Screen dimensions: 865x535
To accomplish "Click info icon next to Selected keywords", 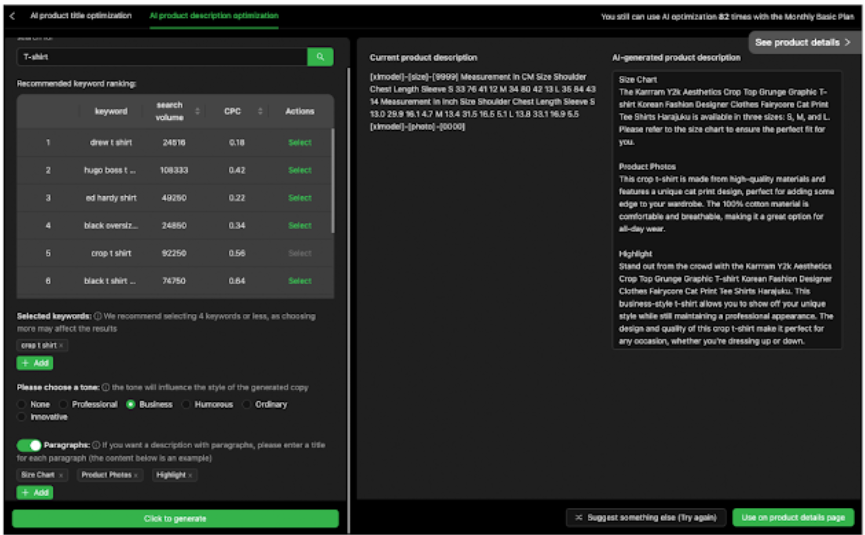I will tap(98, 316).
